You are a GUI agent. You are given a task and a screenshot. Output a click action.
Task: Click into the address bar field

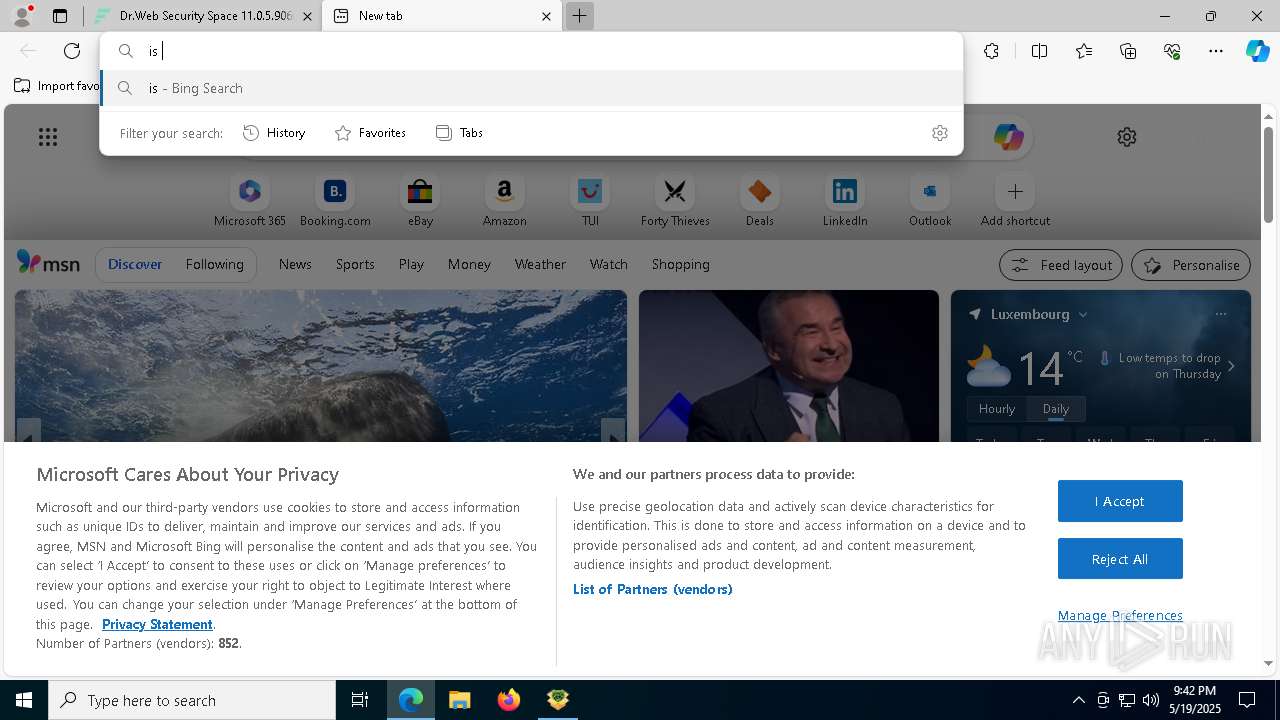(x=532, y=51)
